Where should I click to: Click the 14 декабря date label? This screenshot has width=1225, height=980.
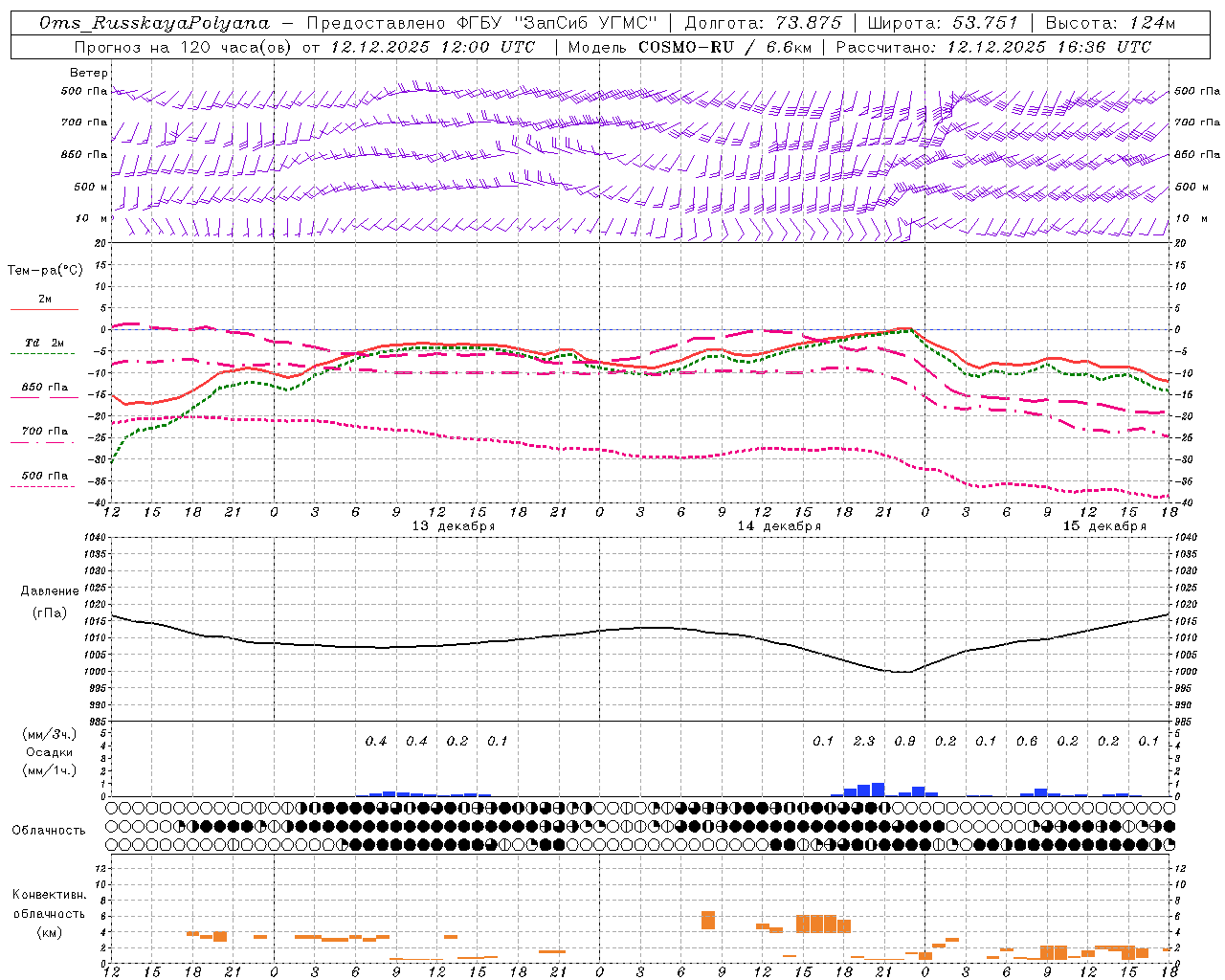(x=779, y=526)
